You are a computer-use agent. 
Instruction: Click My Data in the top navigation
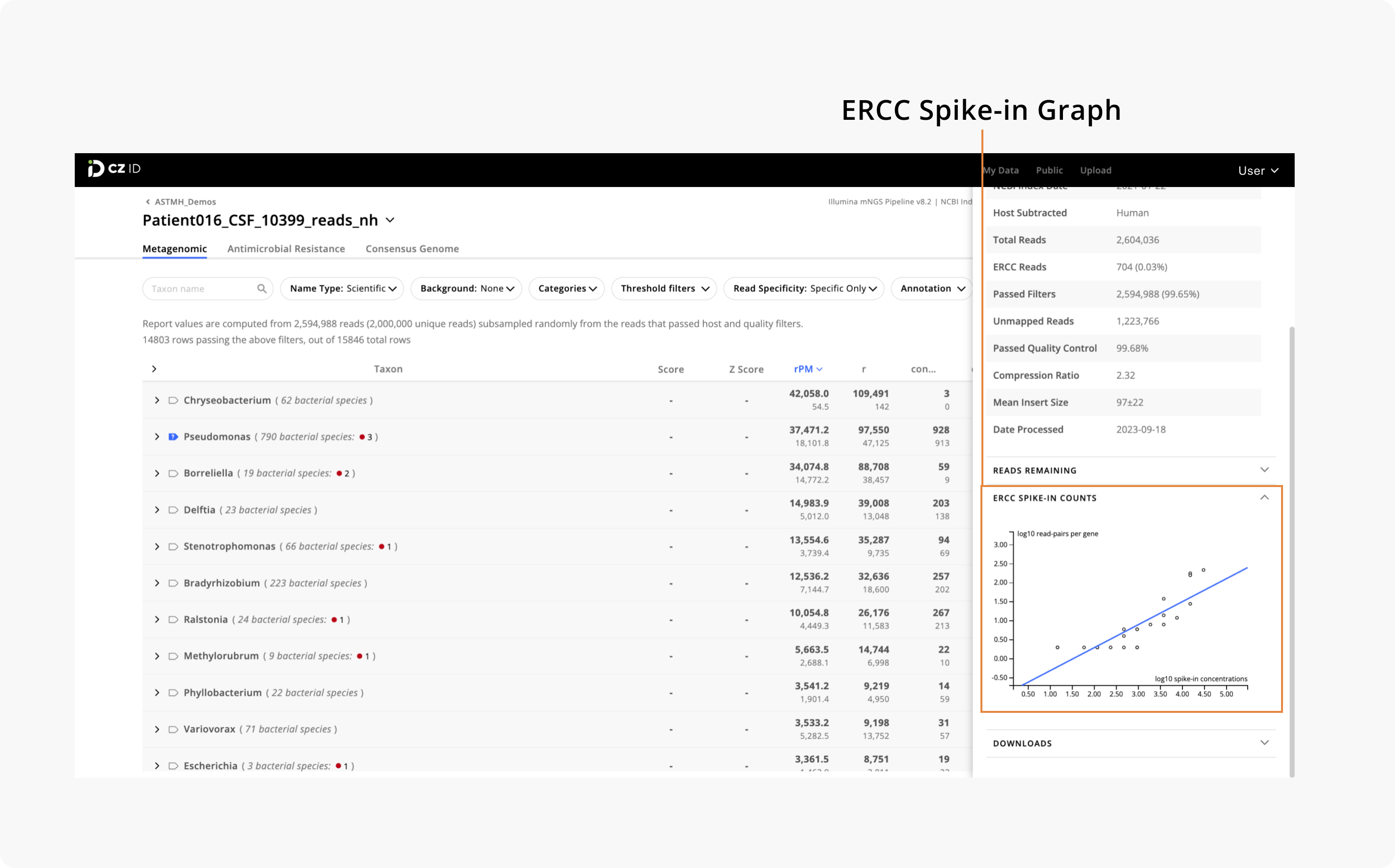pyautogui.click(x=1001, y=170)
